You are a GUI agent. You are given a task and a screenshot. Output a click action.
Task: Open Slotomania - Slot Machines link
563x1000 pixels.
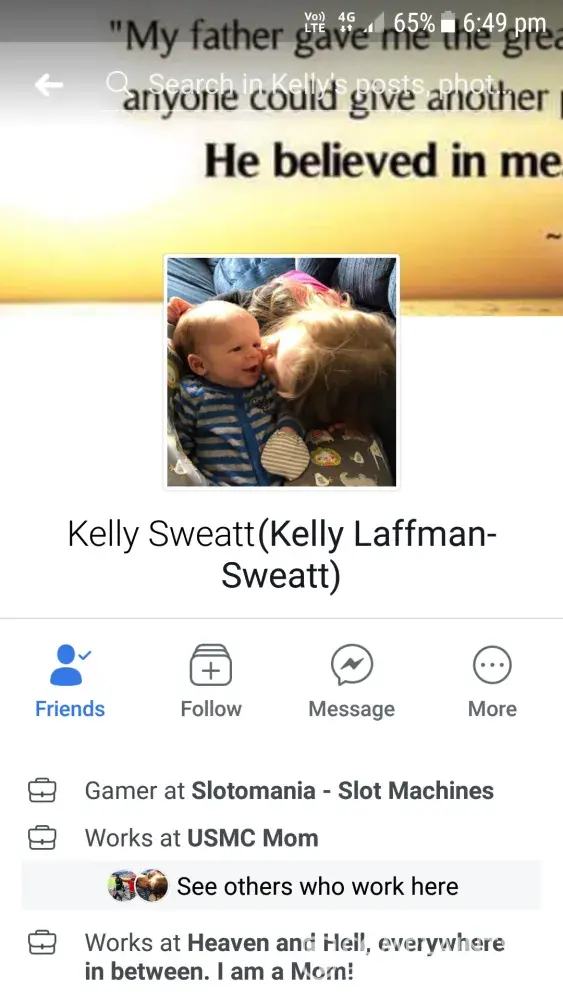coord(342,791)
